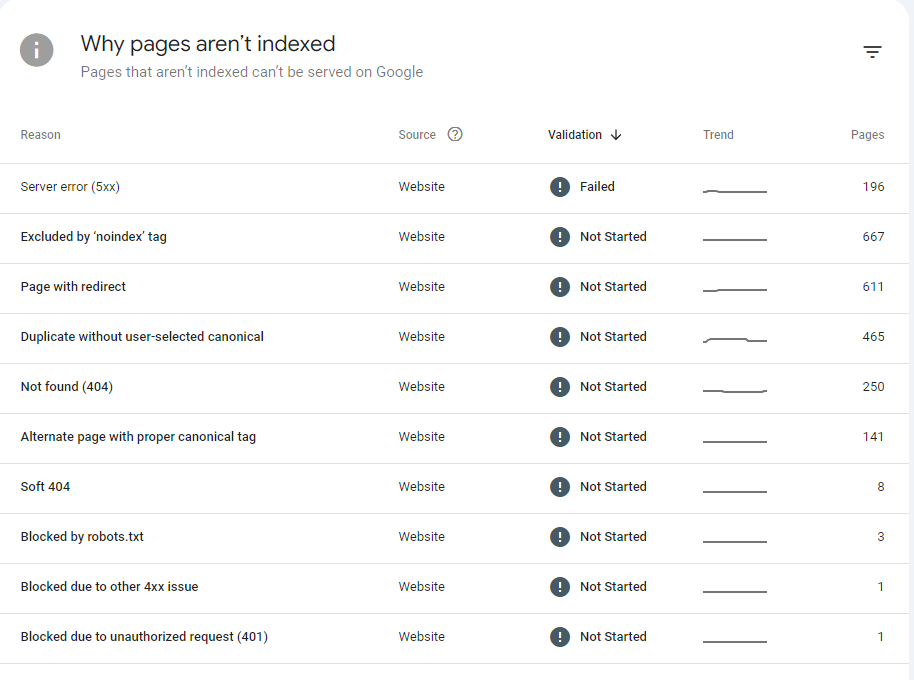Click status icon in Page with redirect row
The image size is (914, 680).
(x=560, y=287)
